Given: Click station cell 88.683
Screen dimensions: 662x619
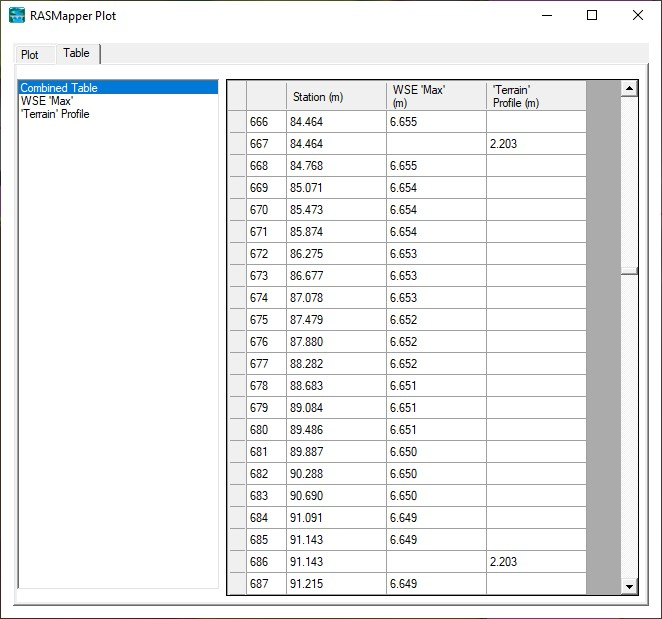Looking at the screenshot, I should (x=336, y=386).
